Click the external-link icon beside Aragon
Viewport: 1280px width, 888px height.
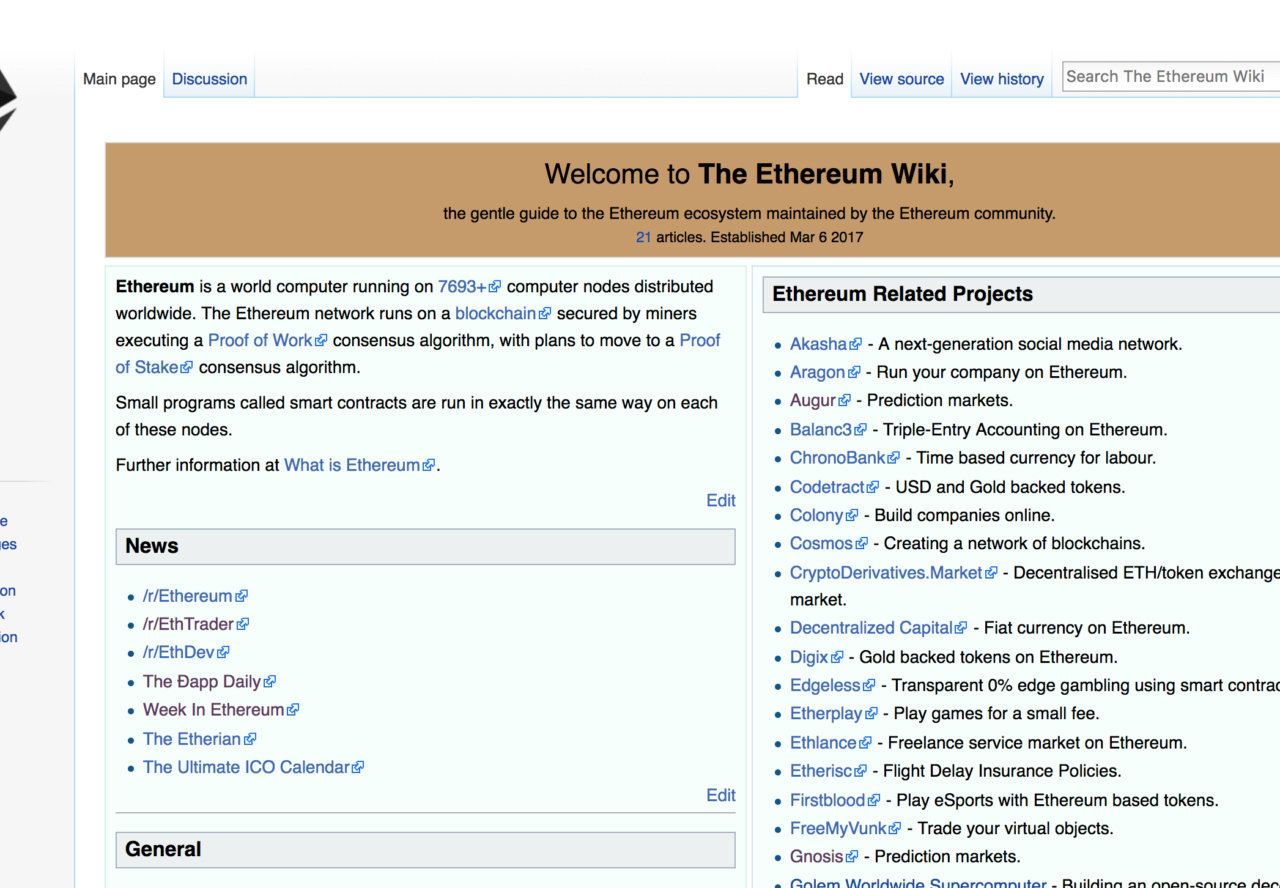click(x=854, y=373)
